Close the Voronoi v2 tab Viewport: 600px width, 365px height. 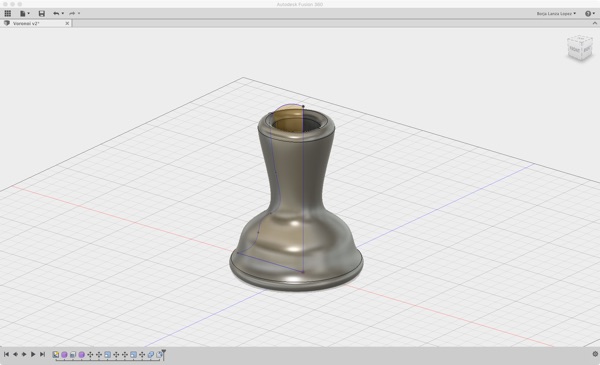coord(67,23)
